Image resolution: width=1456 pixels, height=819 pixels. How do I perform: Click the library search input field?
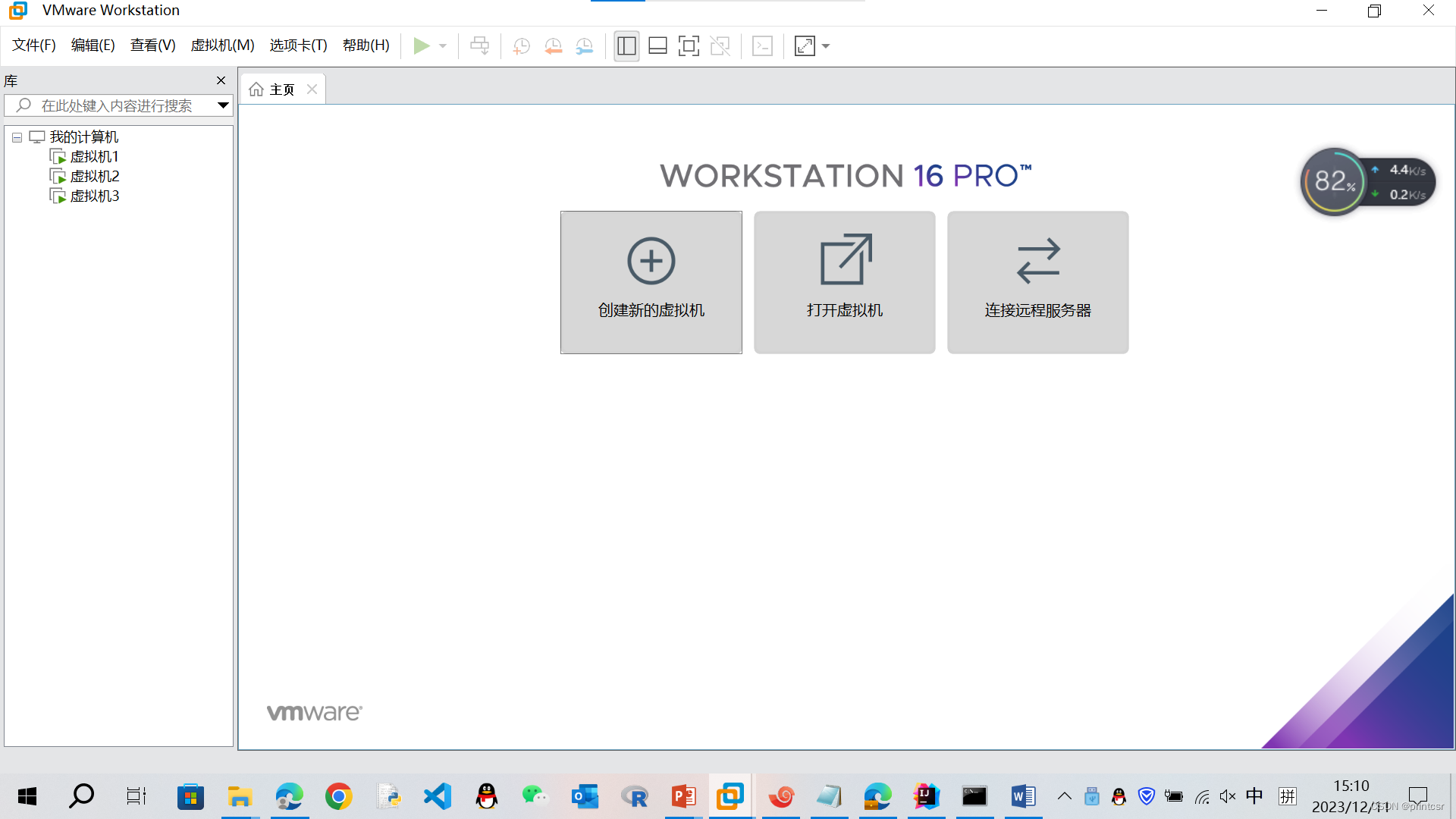point(118,105)
